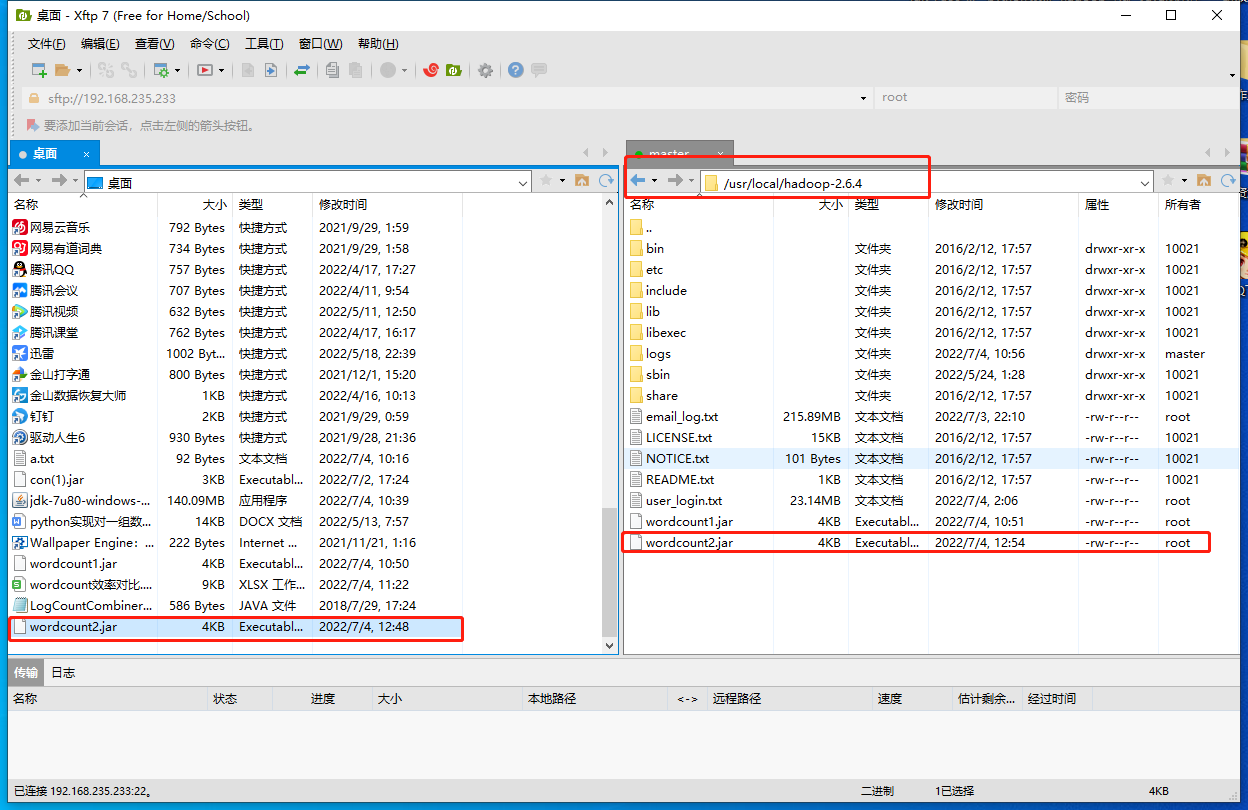Click bookmark star in remote pane
This screenshot has height=810, width=1248.
tap(1166, 180)
